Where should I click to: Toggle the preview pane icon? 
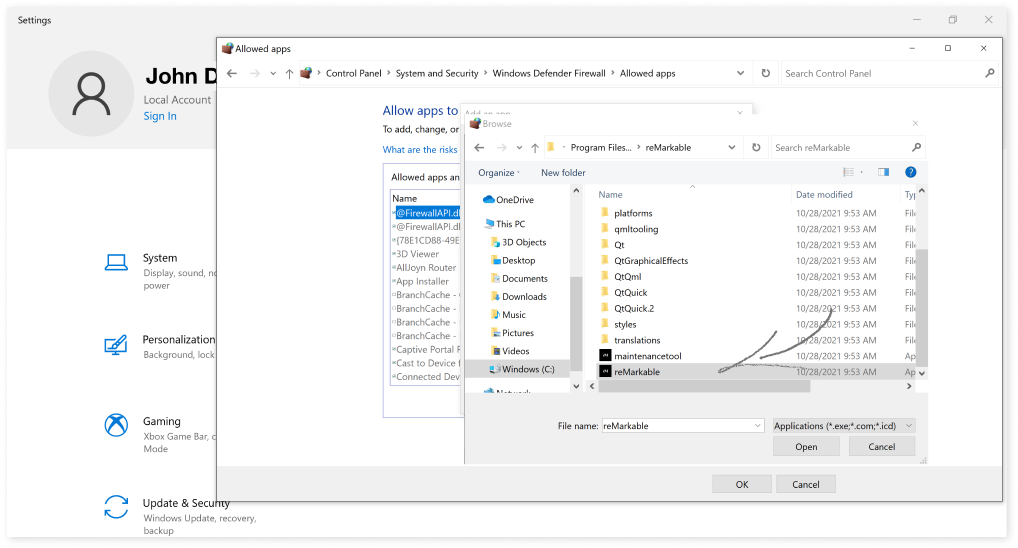[x=883, y=173]
